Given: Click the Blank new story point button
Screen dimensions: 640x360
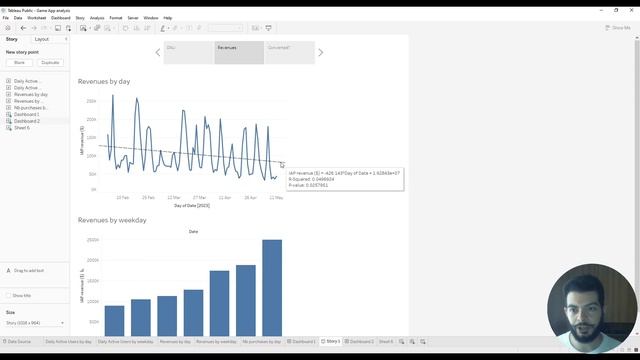Looking at the screenshot, I should pyautogui.click(x=19, y=62).
